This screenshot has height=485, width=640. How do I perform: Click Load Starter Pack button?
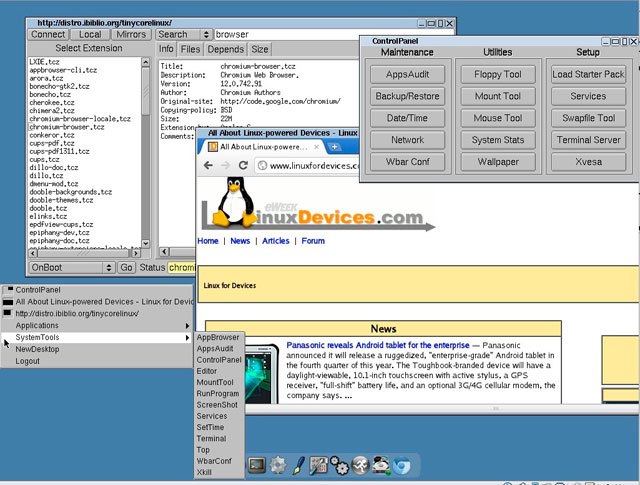point(588,74)
